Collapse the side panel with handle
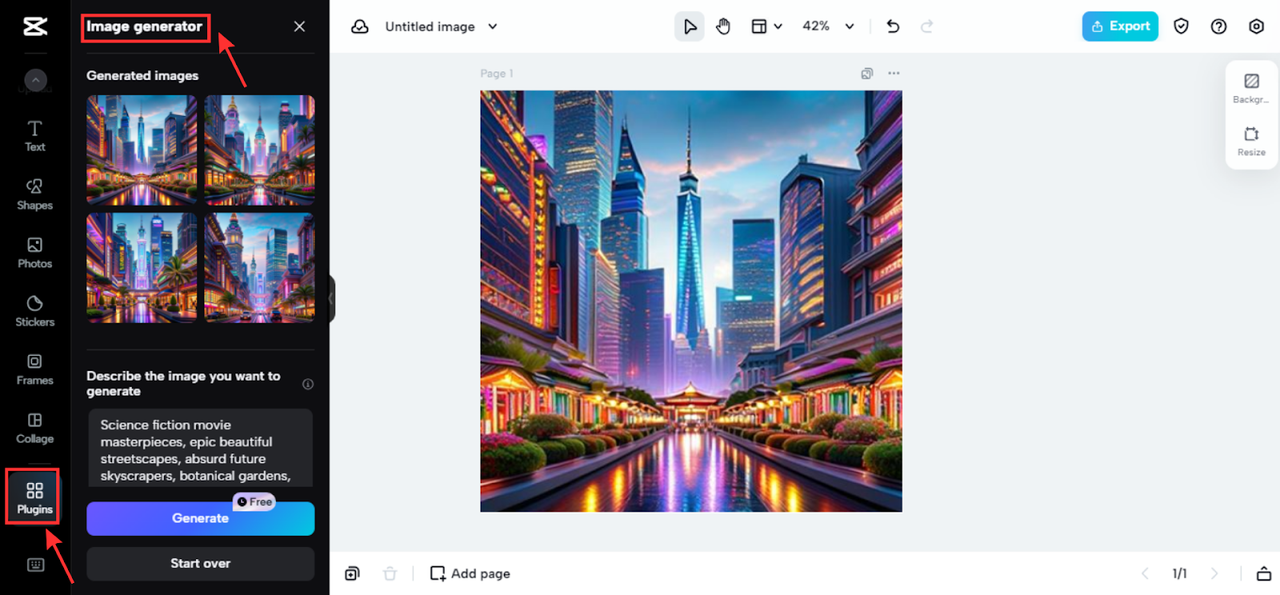The image size is (1280, 595). pyautogui.click(x=331, y=298)
